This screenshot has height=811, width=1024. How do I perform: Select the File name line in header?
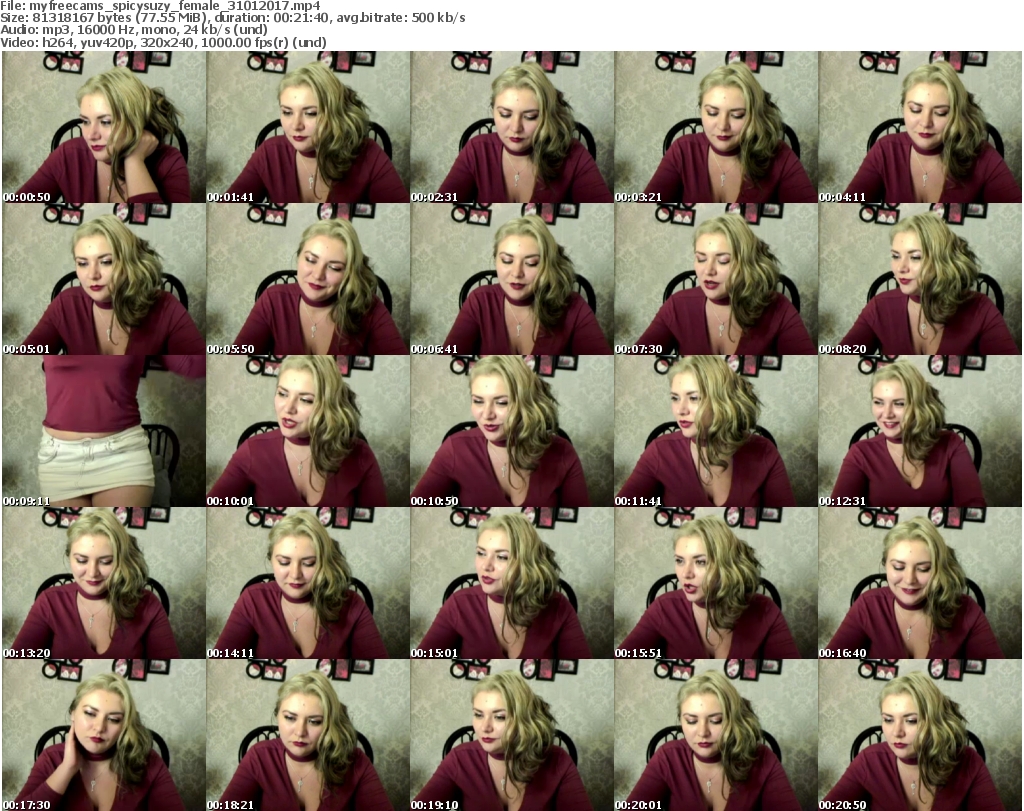pyautogui.click(x=160, y=6)
